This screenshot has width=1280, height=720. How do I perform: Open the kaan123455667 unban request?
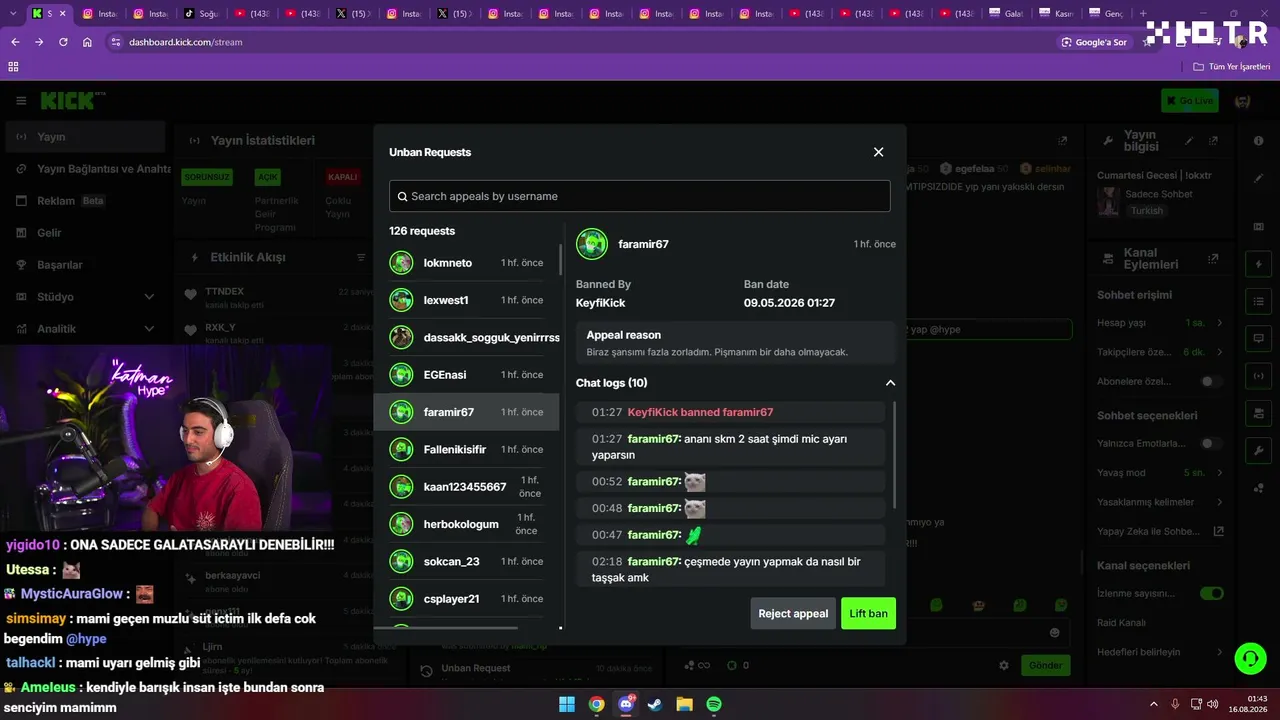click(x=466, y=487)
